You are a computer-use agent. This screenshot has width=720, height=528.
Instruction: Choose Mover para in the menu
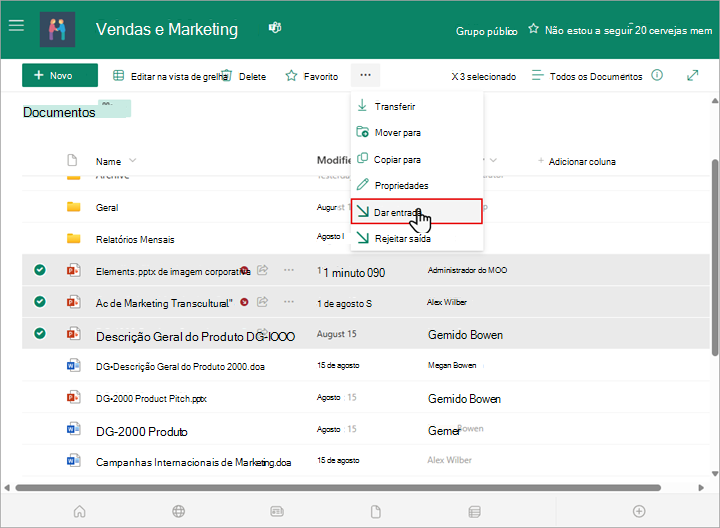coord(417,132)
